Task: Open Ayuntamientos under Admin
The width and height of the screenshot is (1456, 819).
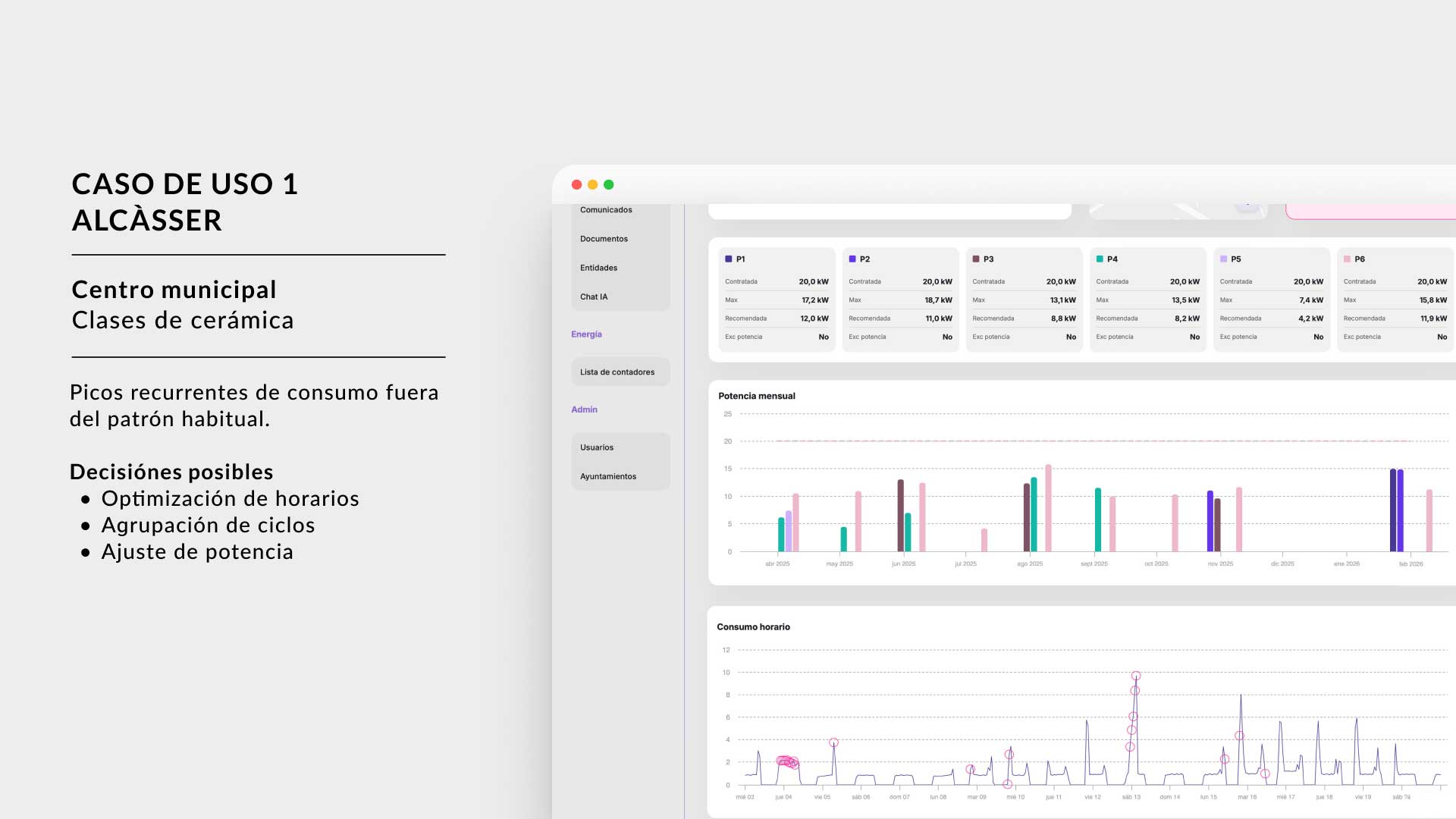Action: [608, 476]
